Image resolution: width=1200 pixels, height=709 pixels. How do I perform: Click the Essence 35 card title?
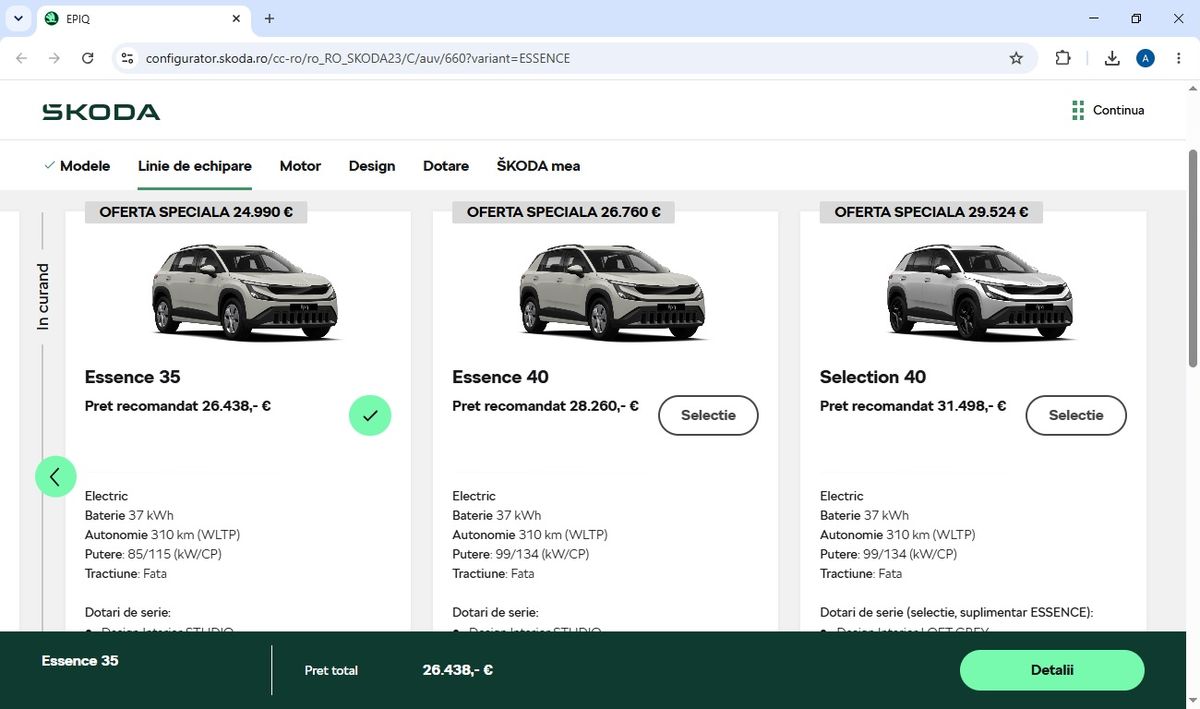[x=132, y=377]
